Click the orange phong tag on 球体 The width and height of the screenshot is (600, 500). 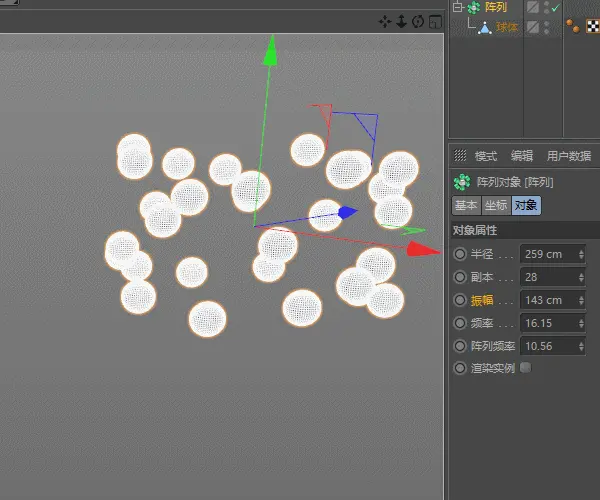coord(575,27)
